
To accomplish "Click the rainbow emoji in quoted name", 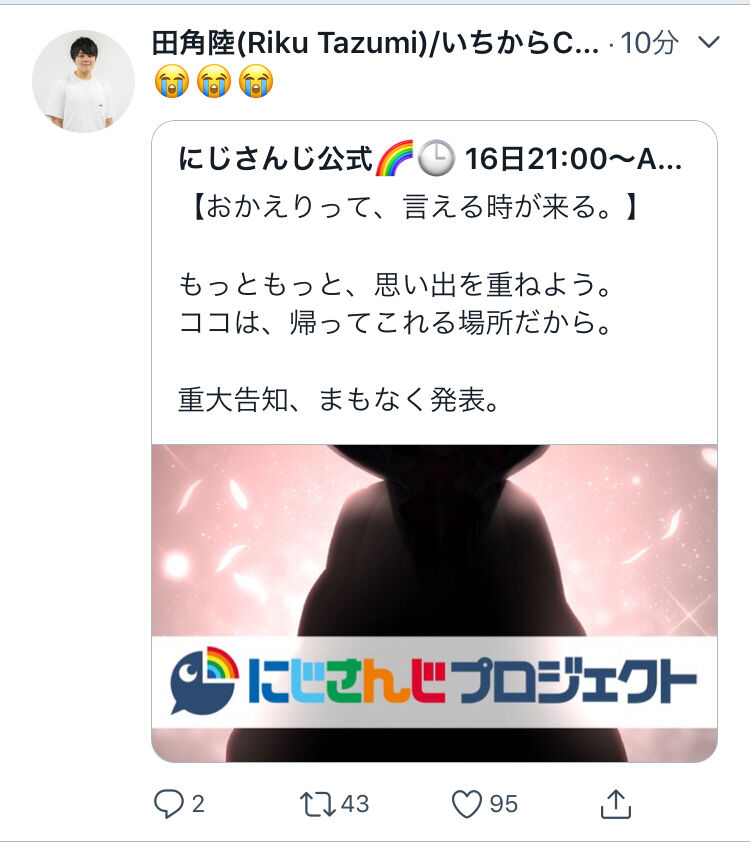I will pyautogui.click(x=394, y=158).
